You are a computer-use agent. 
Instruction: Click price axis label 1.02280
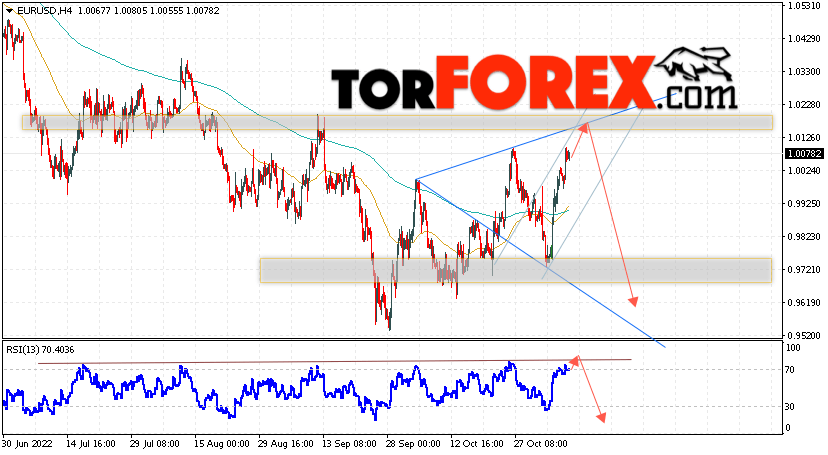[804, 105]
